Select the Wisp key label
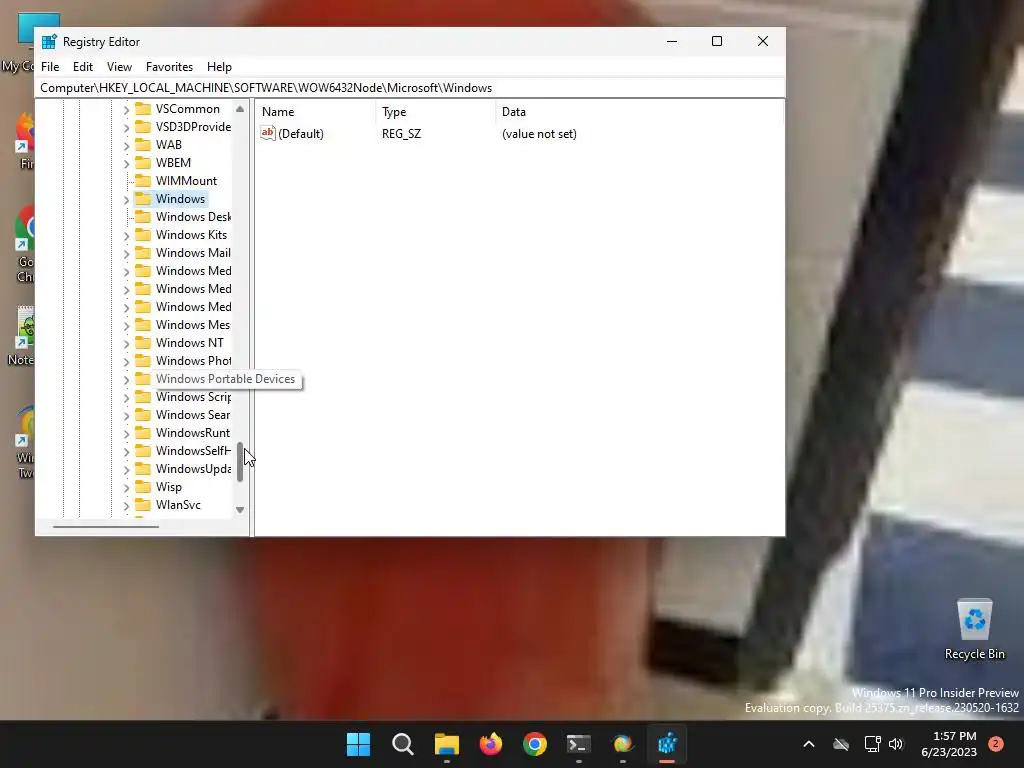1024x768 pixels. [168, 487]
